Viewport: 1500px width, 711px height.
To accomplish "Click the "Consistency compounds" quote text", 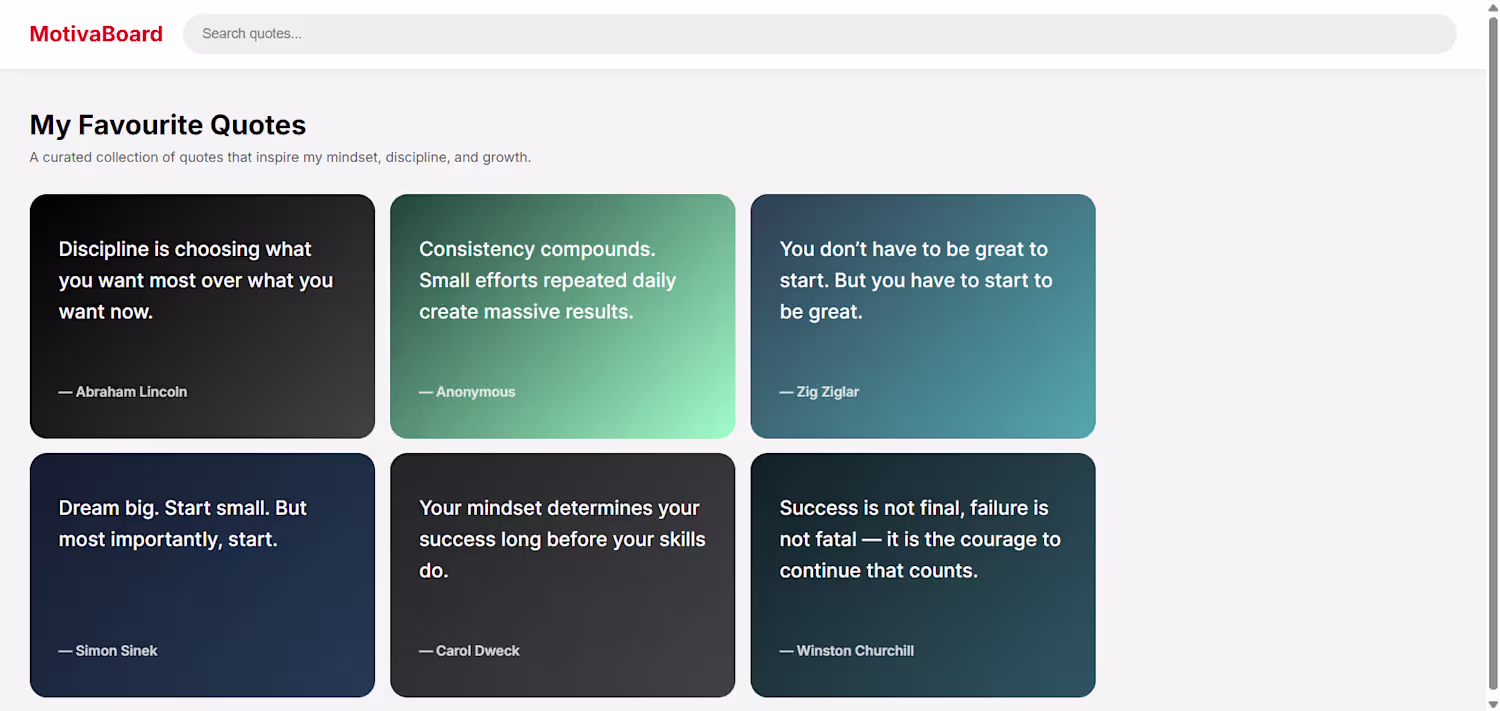I will (x=547, y=280).
